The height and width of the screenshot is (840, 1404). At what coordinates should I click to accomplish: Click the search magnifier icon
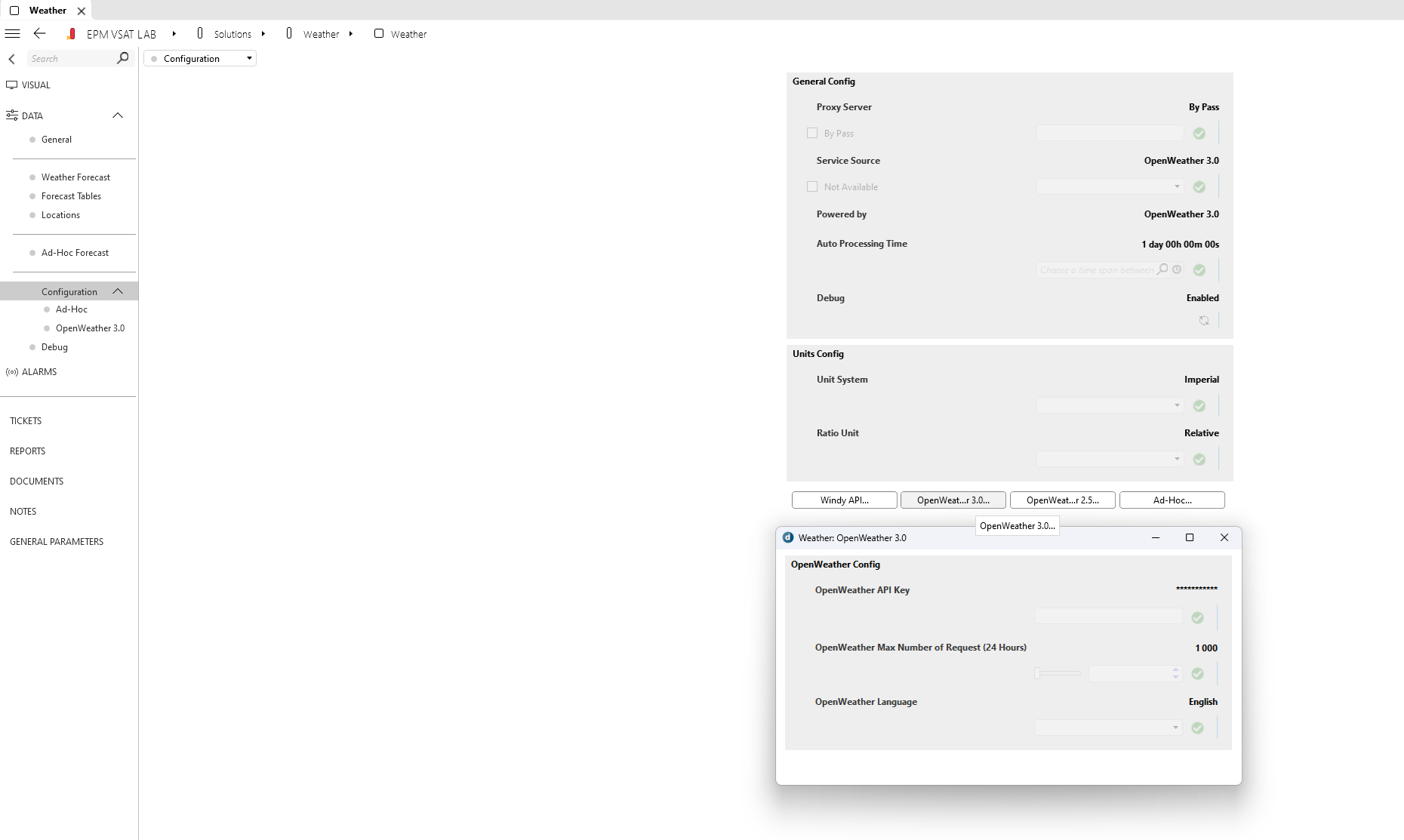coord(123,58)
